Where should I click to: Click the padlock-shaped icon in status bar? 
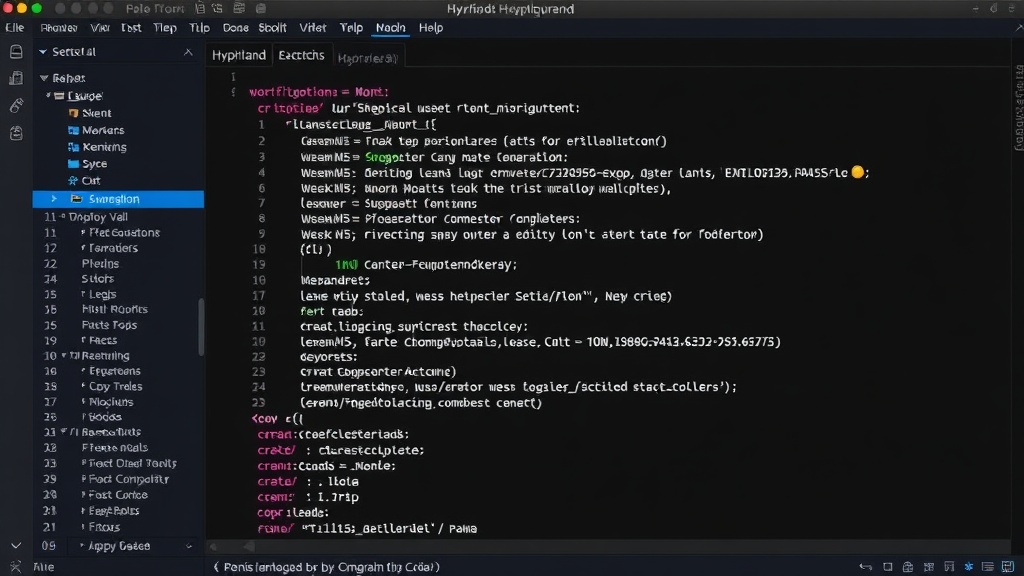[x=908, y=567]
